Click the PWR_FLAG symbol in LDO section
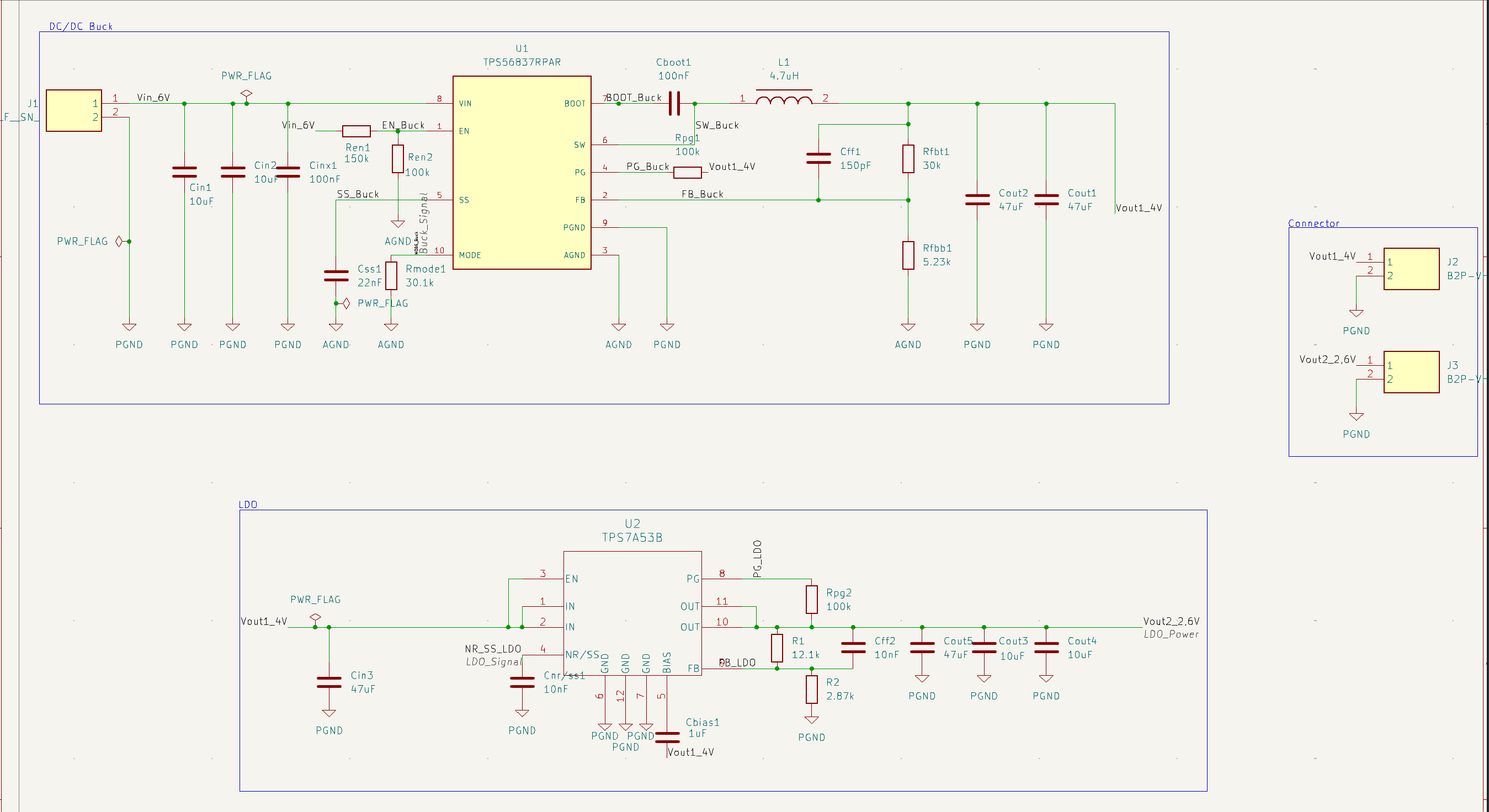Viewport: 1489px width, 812px height. point(315,618)
